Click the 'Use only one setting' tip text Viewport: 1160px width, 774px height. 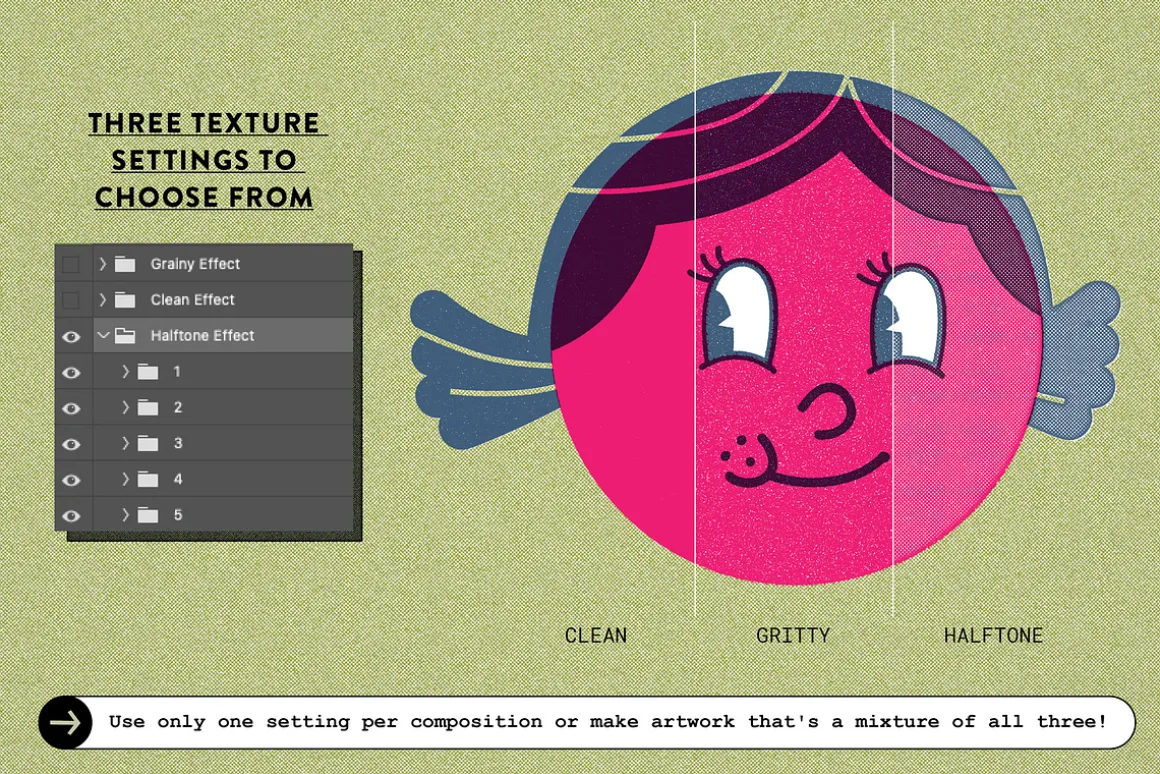[x=607, y=721]
